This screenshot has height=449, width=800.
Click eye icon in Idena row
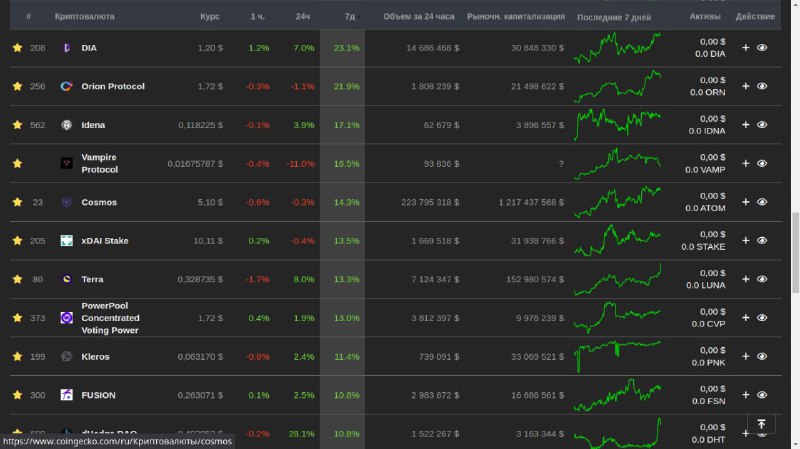(762, 125)
